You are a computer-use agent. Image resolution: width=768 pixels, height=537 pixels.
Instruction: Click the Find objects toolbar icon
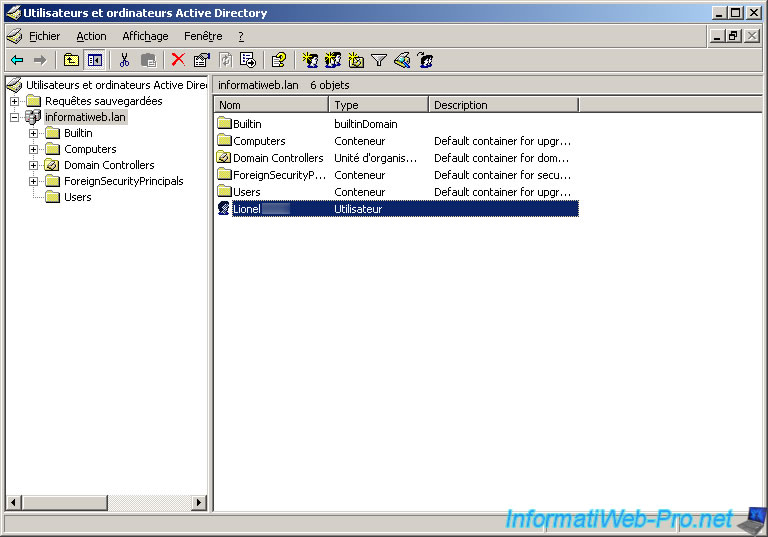(402, 60)
